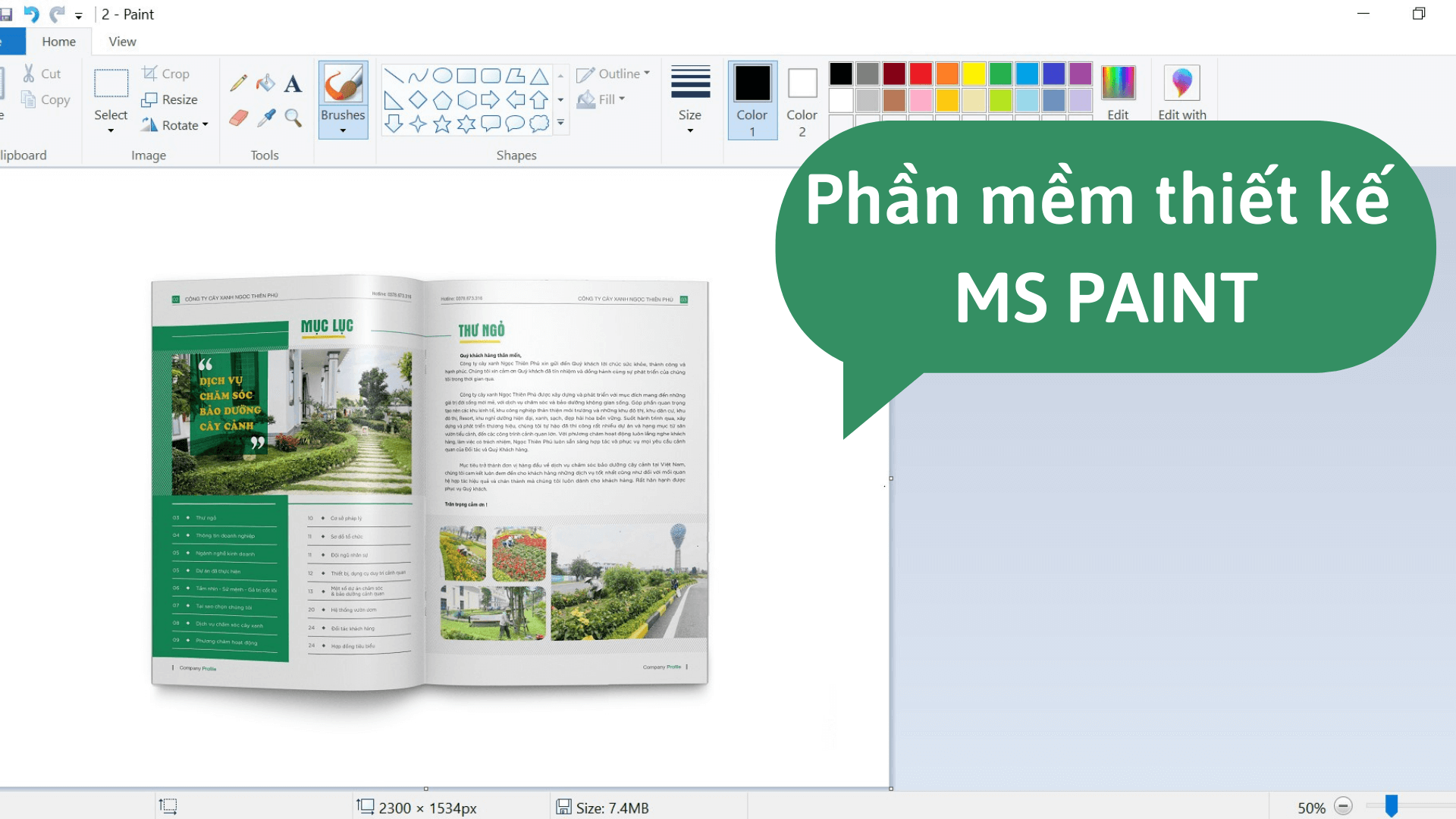Click the Brushes tool icon

[x=343, y=83]
